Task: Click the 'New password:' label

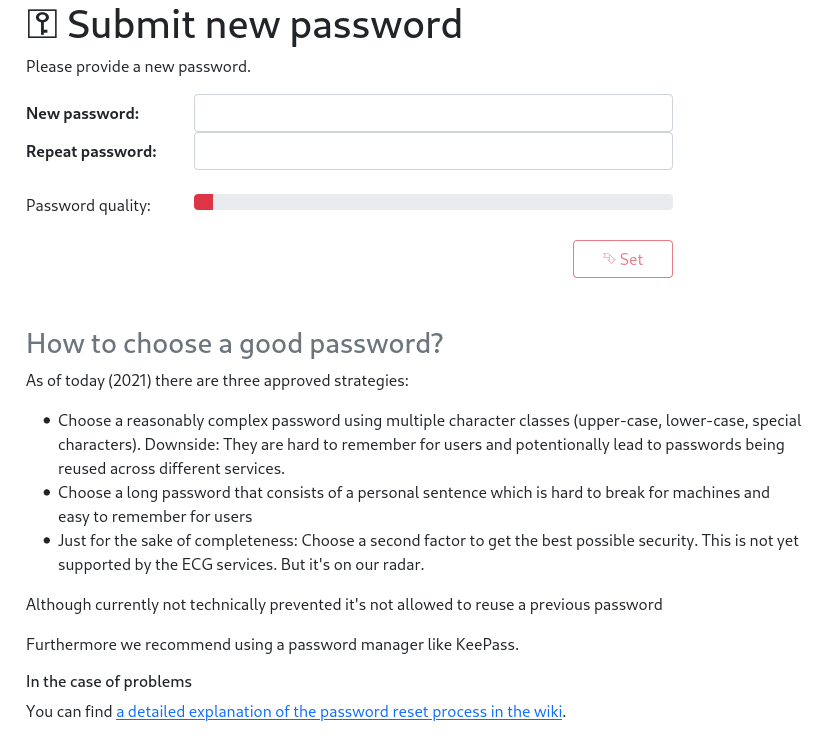Action: (83, 114)
